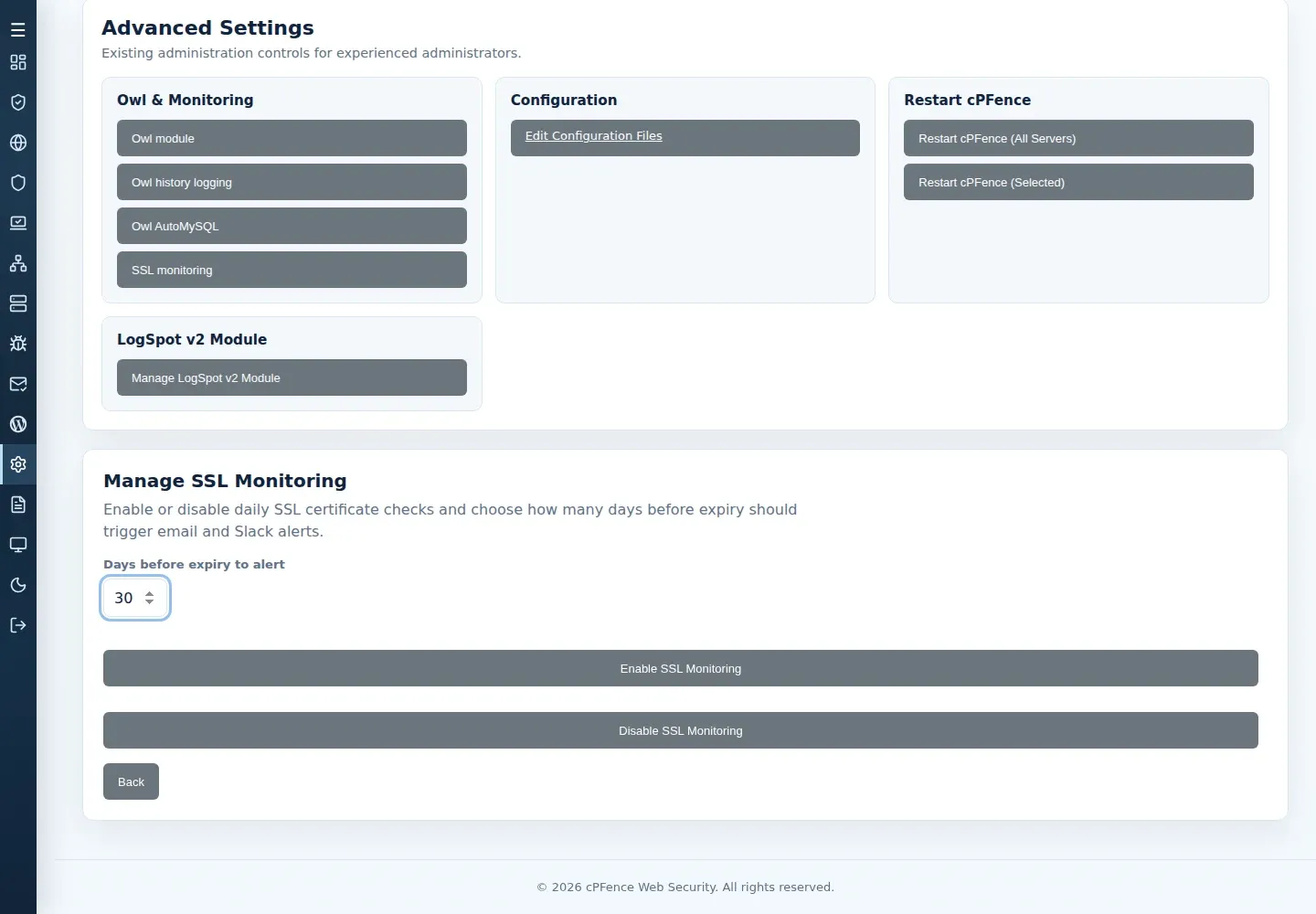This screenshot has height=914, width=1316.
Task: Open Manage LogSpot v2 Module
Action: [292, 377]
